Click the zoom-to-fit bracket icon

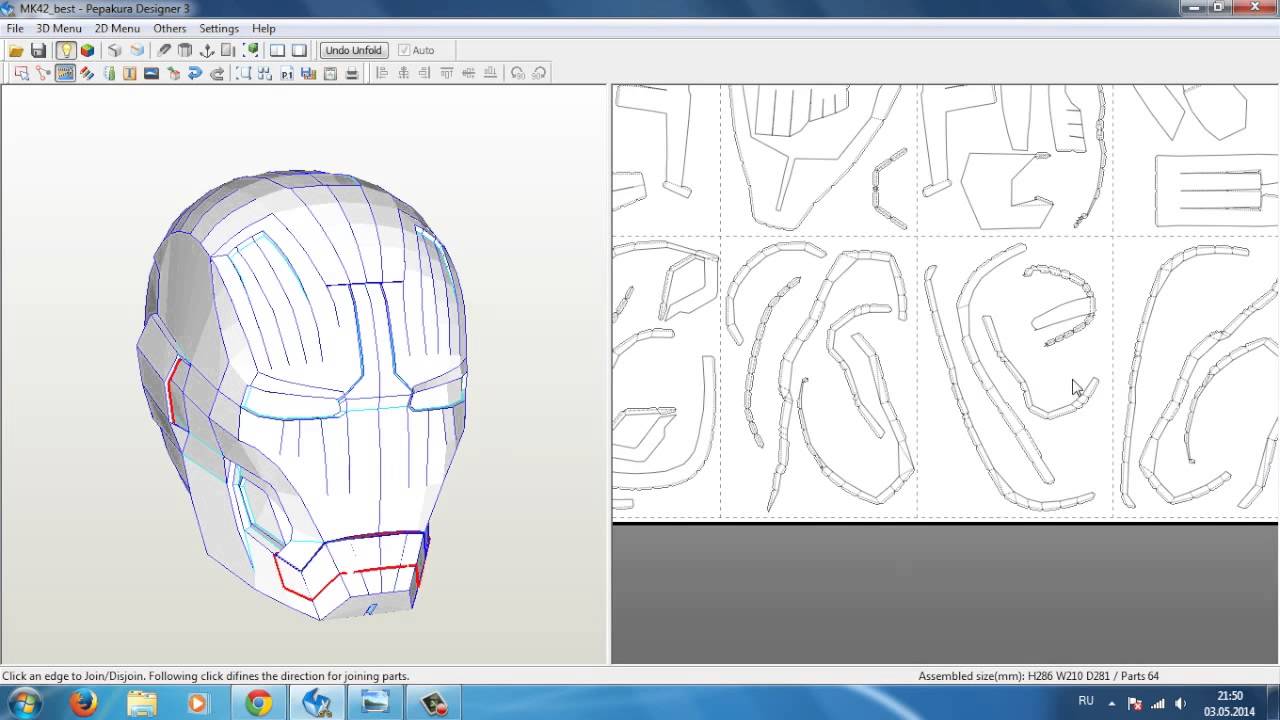pos(243,73)
